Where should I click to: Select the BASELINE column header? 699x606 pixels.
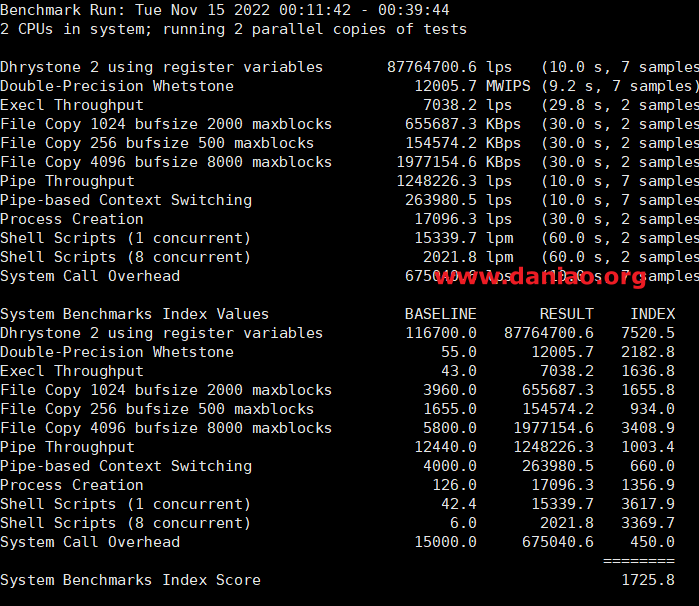(440, 314)
